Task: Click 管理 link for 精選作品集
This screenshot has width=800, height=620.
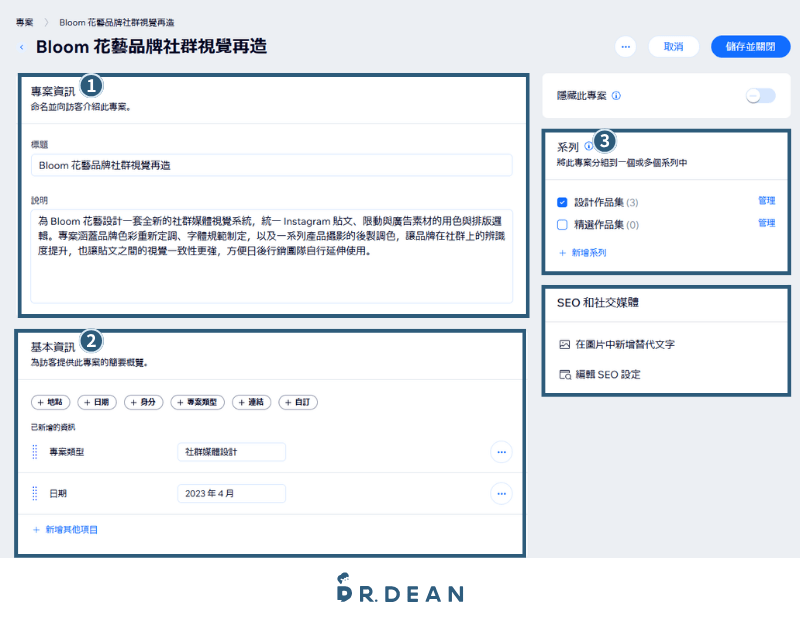Action: (766, 224)
